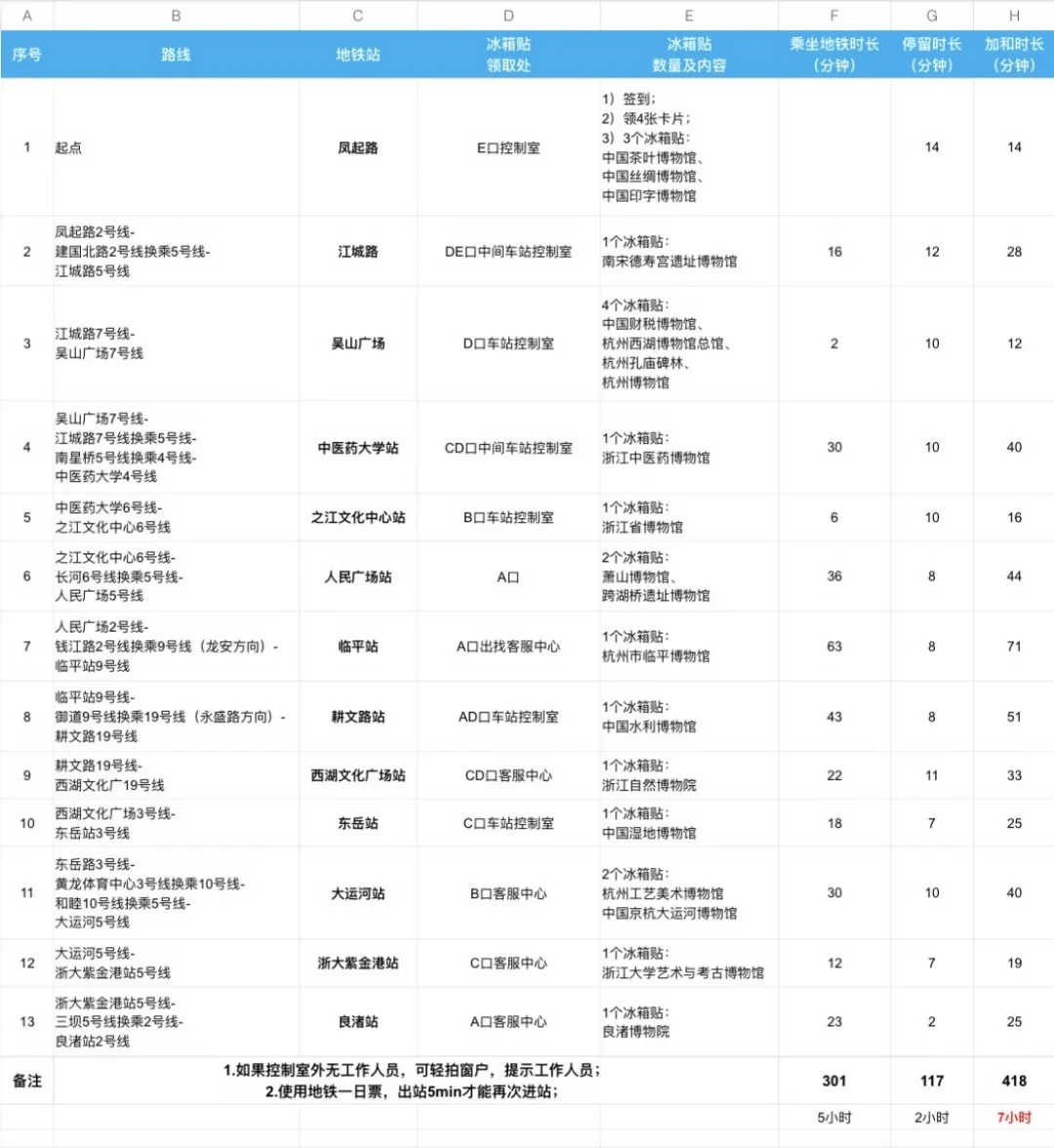Select the total 301 minutes cell
This screenshot has width=1054, height=1148.
coord(834,1081)
